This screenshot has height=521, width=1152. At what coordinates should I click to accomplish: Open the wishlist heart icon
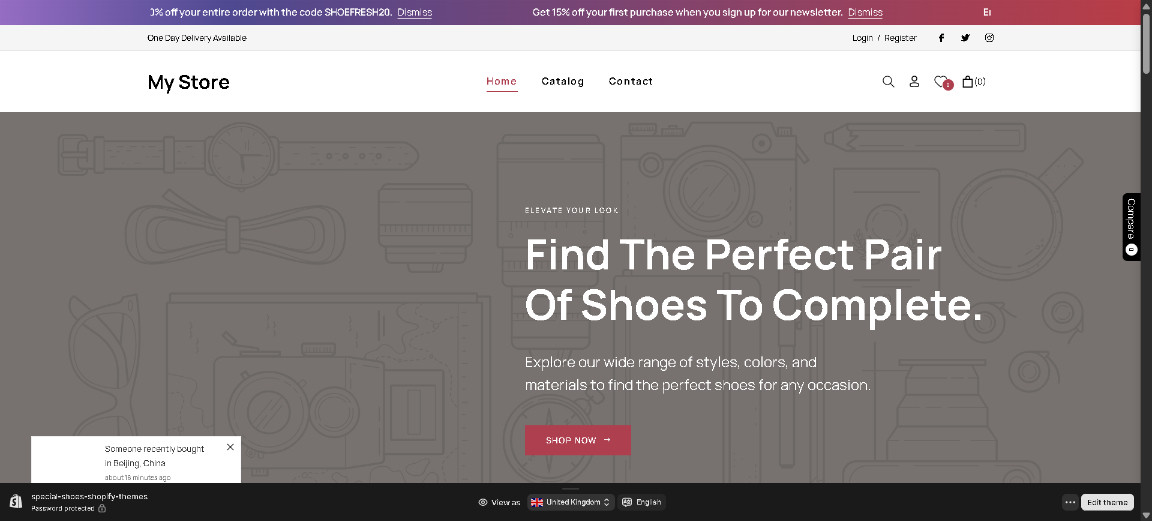pos(941,82)
